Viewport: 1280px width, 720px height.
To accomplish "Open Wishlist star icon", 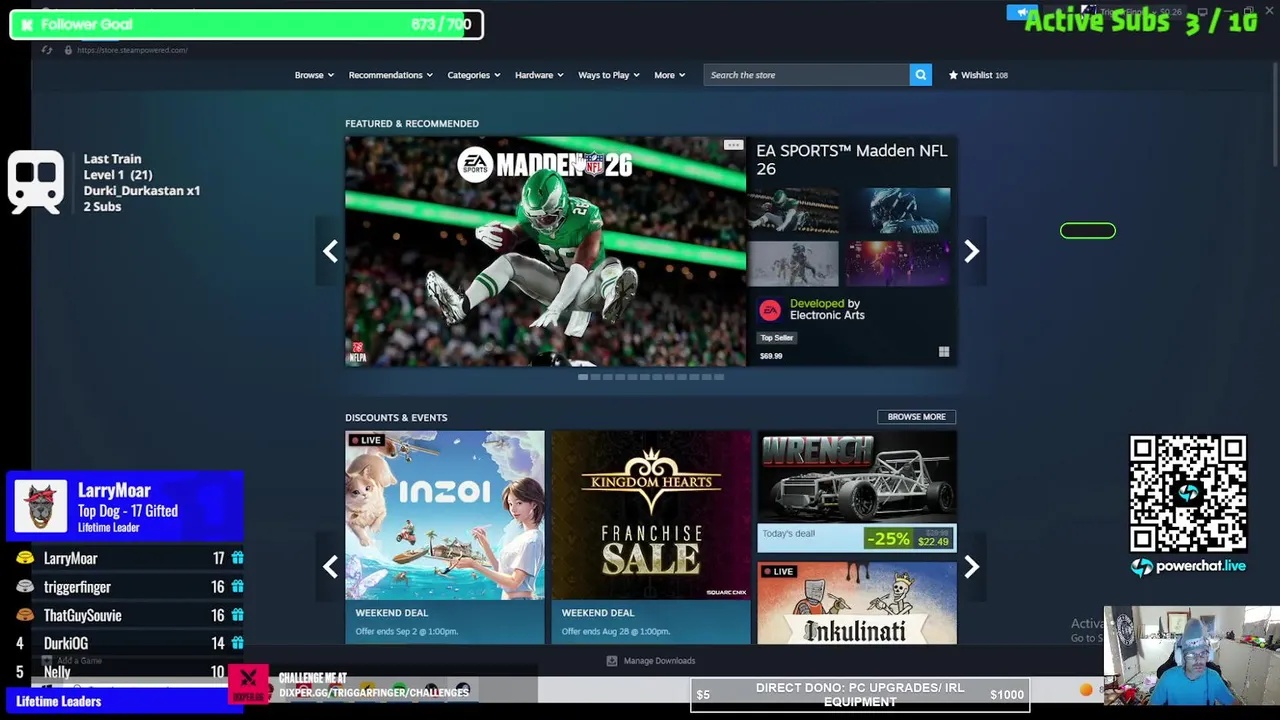I will pyautogui.click(x=953, y=75).
